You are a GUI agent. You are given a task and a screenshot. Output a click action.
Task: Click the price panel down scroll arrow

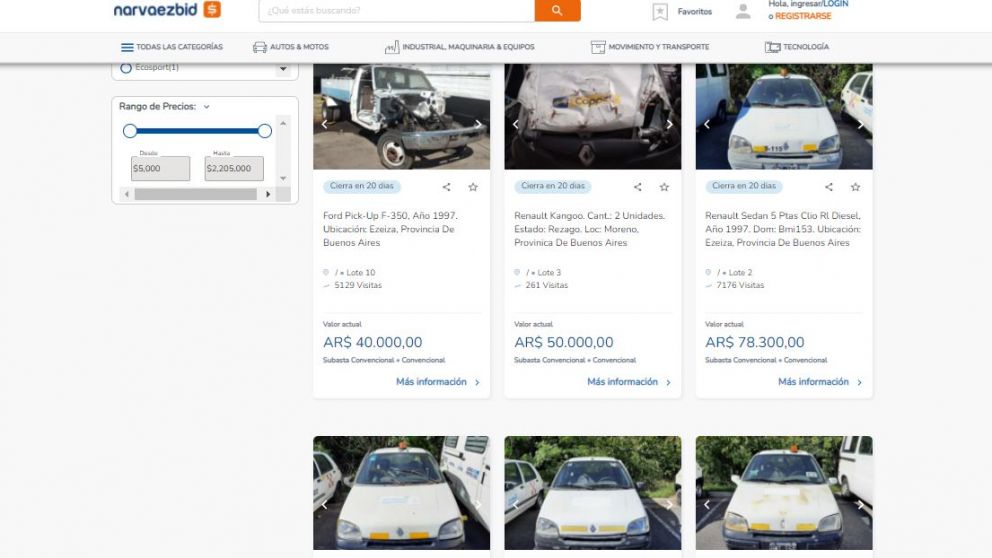(283, 178)
